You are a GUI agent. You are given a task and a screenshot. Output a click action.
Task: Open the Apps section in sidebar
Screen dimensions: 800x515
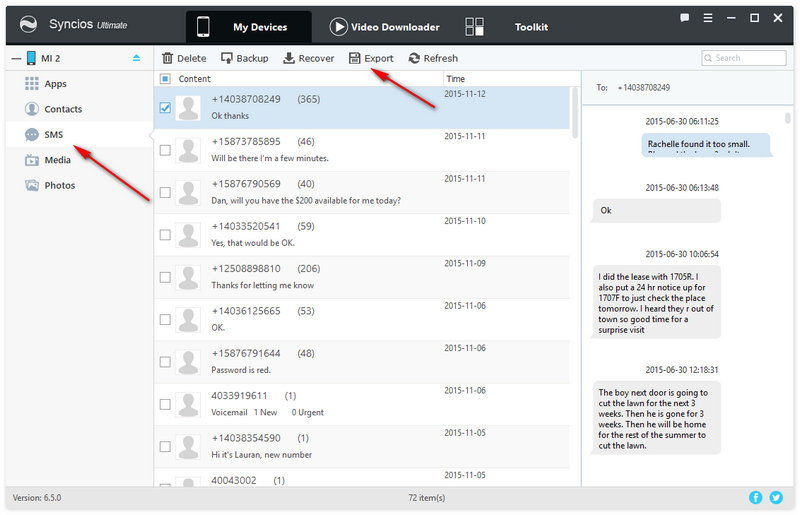(55, 84)
